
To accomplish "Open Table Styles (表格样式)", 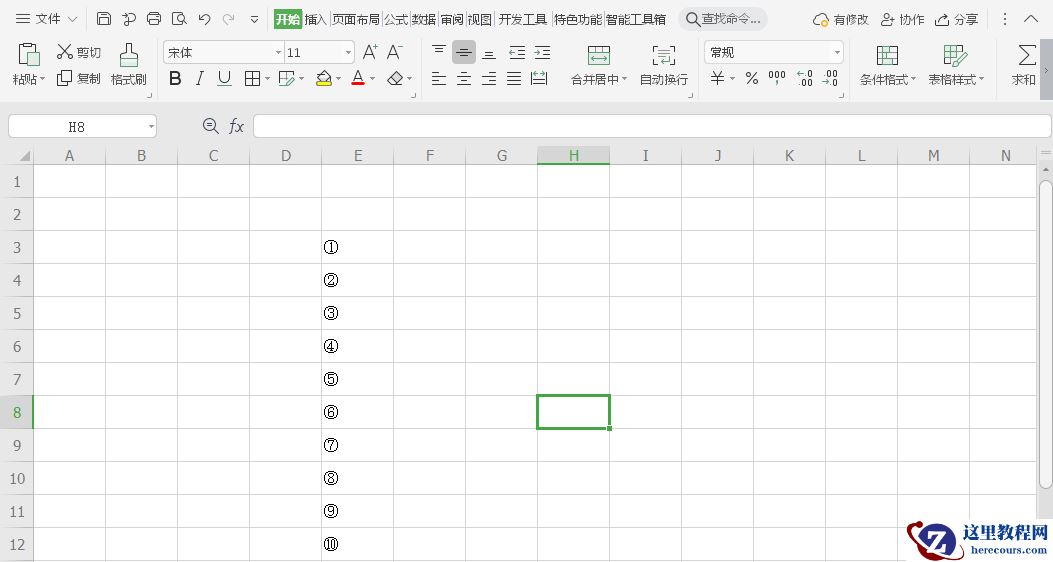I will click(956, 65).
